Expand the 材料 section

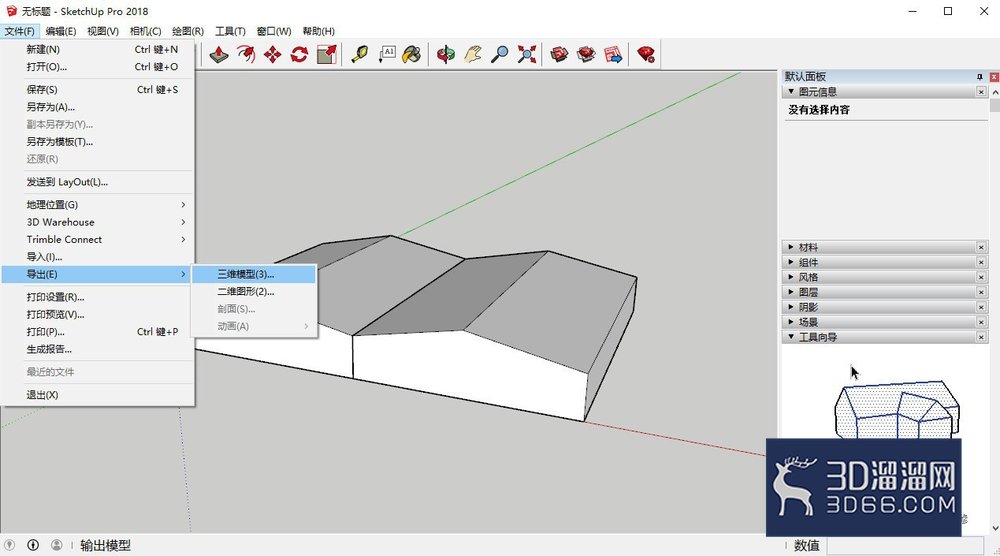pos(791,247)
